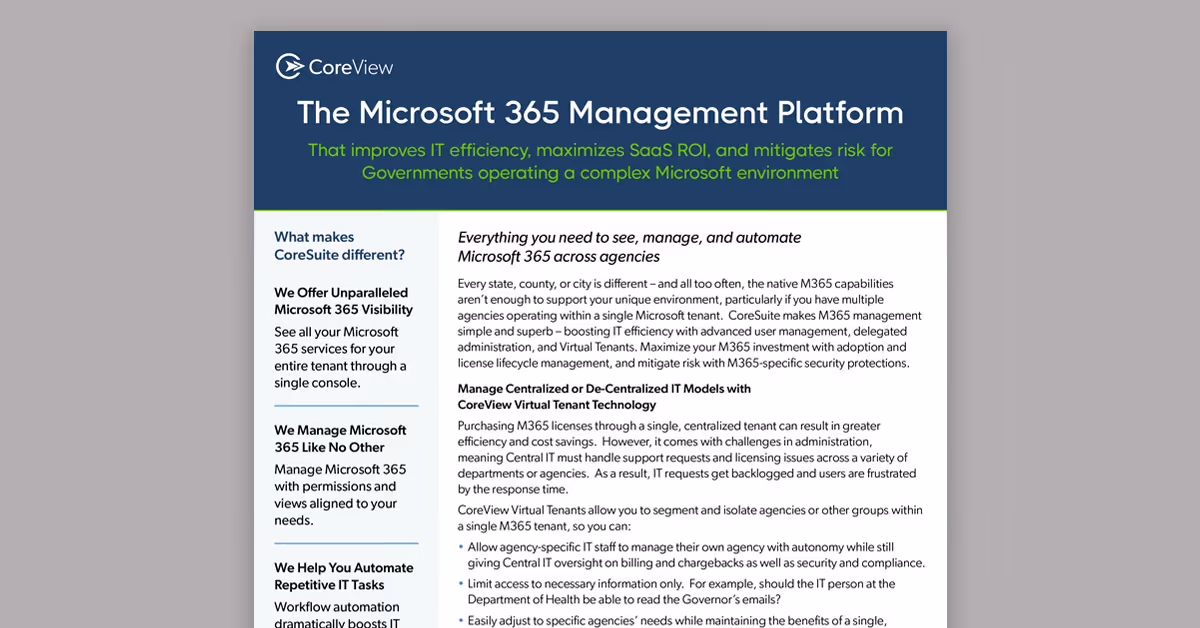The width and height of the screenshot is (1200, 628).
Task: Click the bullet beside 'Easily adjust to specific agencies' needs'
Action: (462, 618)
